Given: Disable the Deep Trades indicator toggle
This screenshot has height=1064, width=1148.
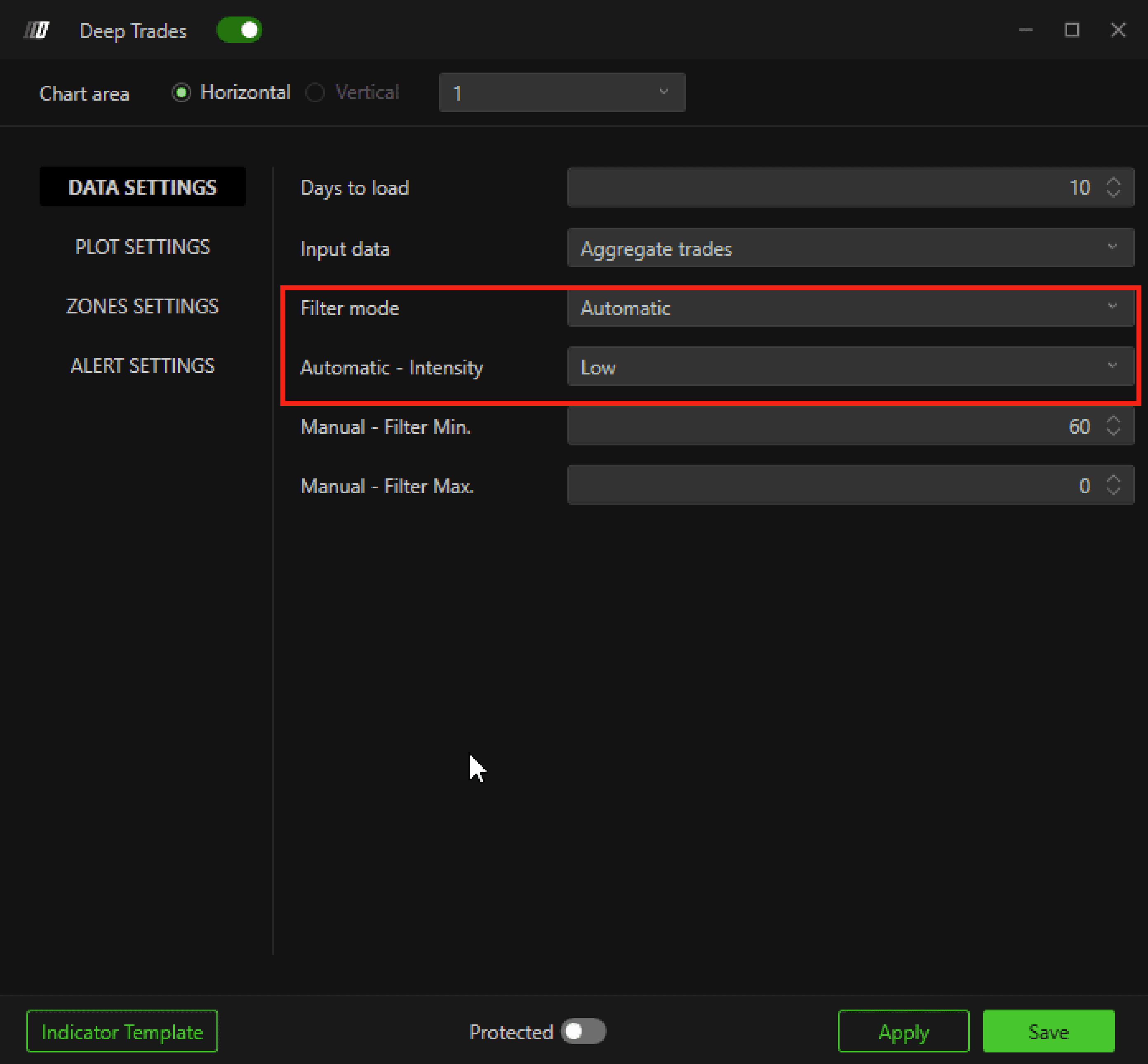Looking at the screenshot, I should [240, 30].
